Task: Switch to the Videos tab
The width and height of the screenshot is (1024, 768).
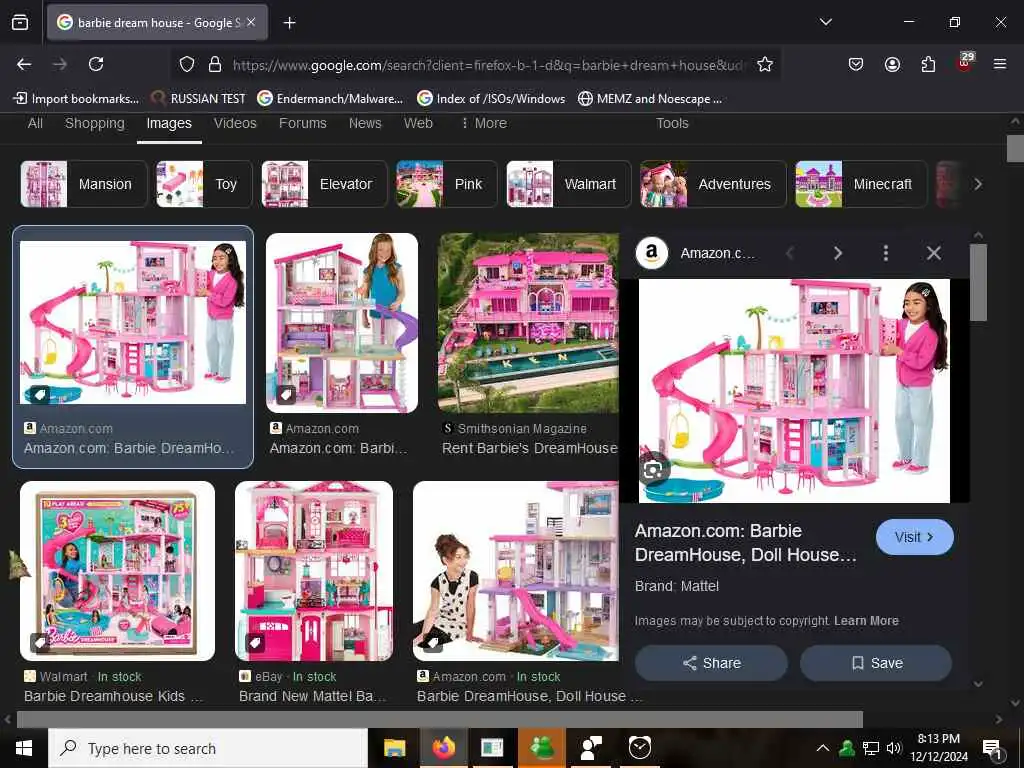Action: pos(235,123)
